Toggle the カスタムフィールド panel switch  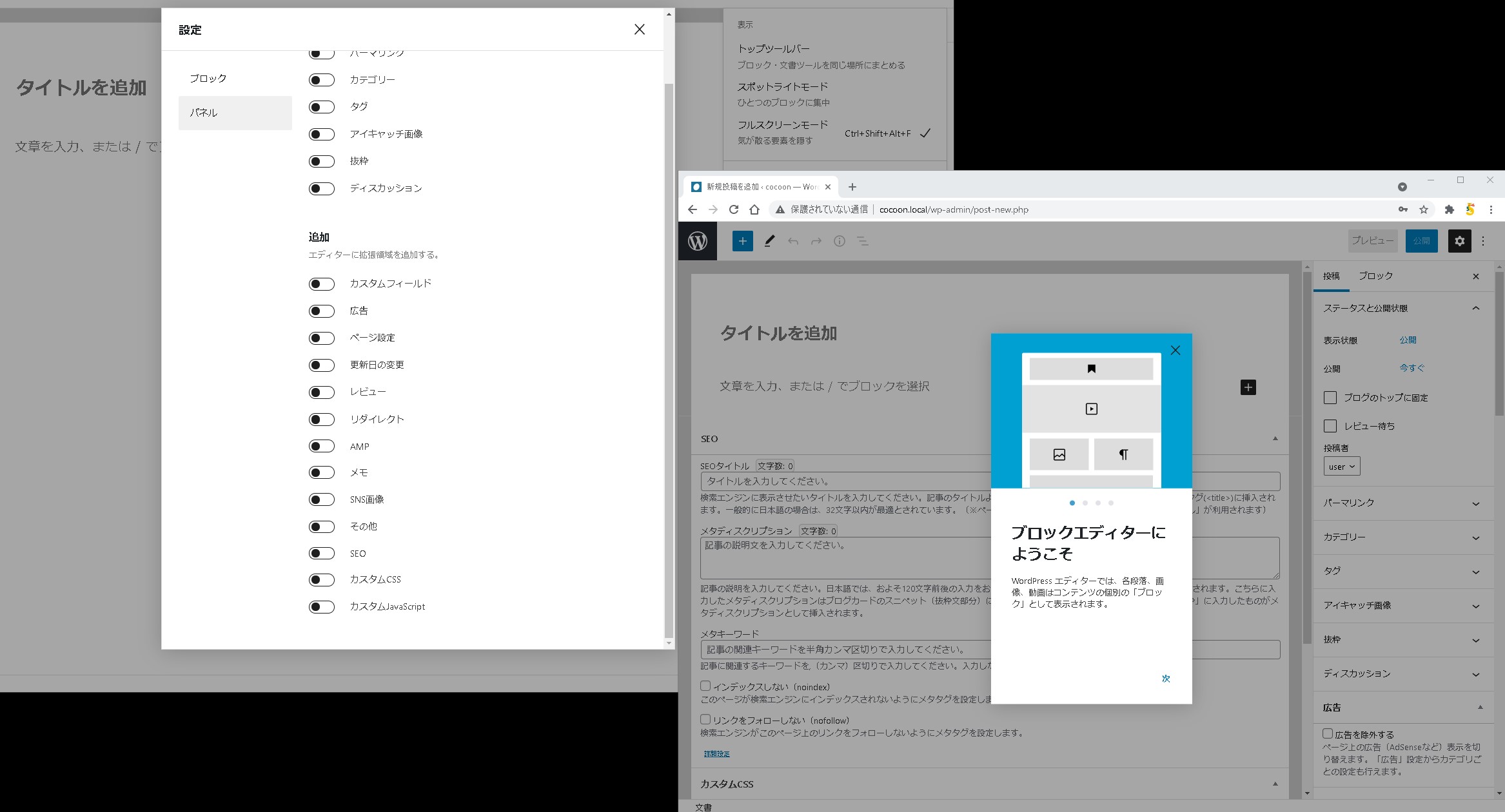click(x=321, y=284)
